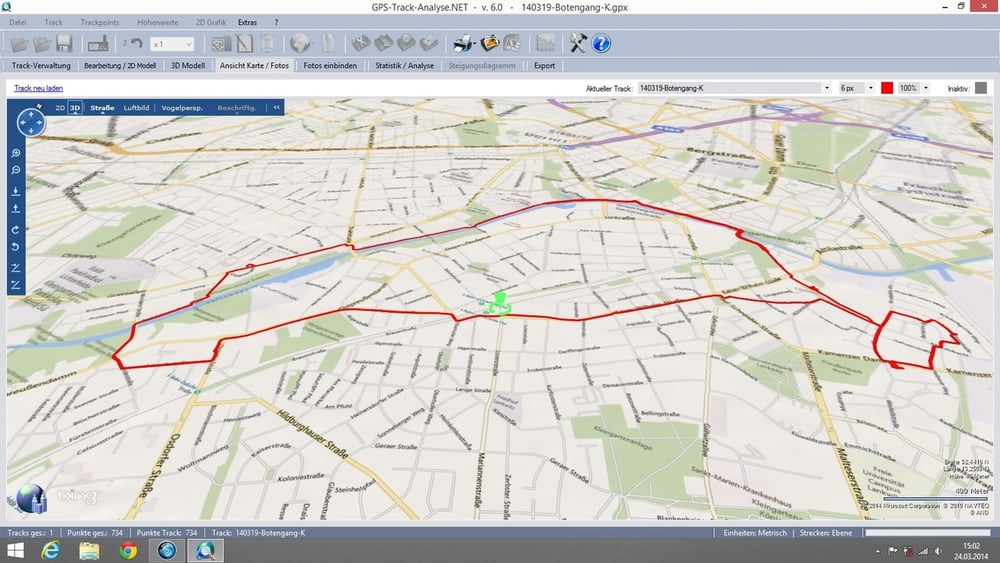Switch to Track-Verwaltung tab
1000x563 pixels.
click(41, 65)
